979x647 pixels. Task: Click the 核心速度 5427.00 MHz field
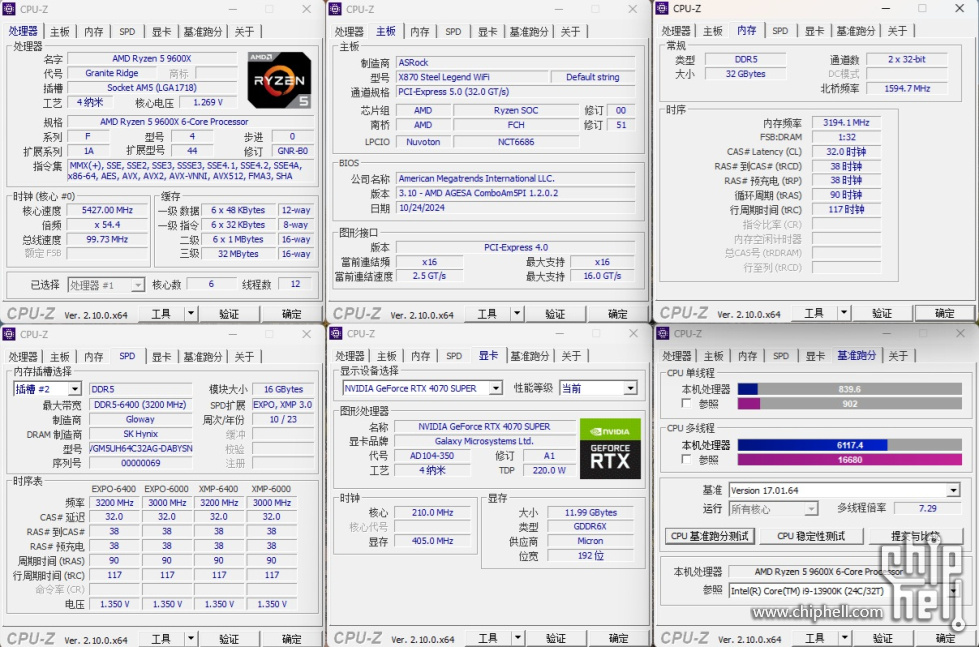[x=107, y=210]
